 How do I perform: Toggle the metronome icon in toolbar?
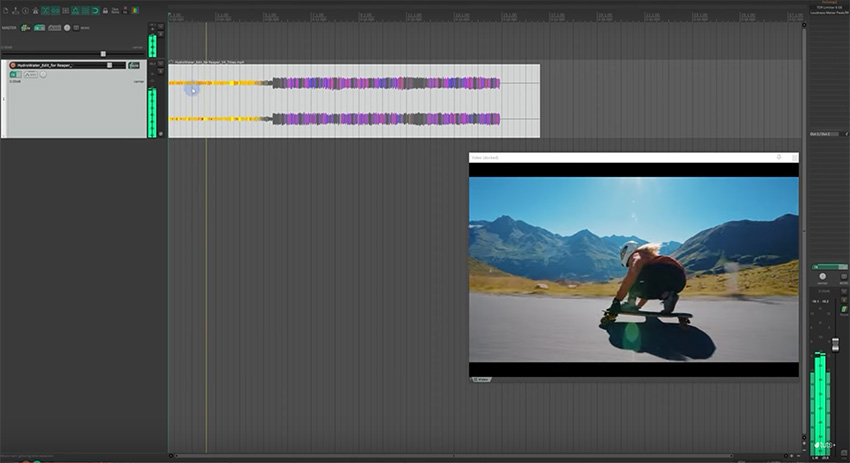(35, 11)
